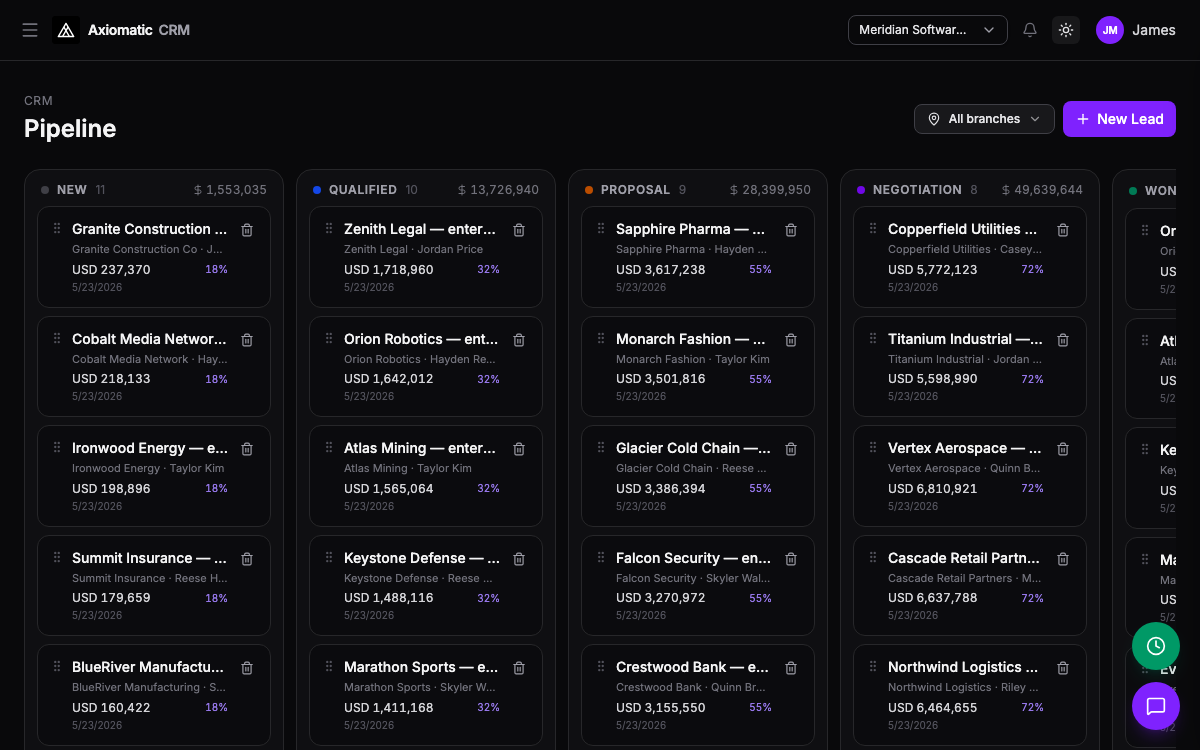Delete the Northwind Logistics lead

tap(1063, 668)
